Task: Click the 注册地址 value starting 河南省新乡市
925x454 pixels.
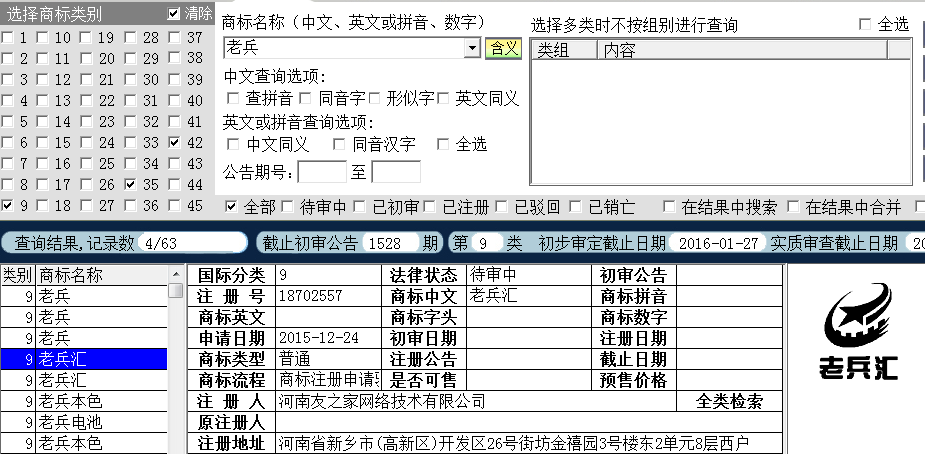Action: coord(513,443)
